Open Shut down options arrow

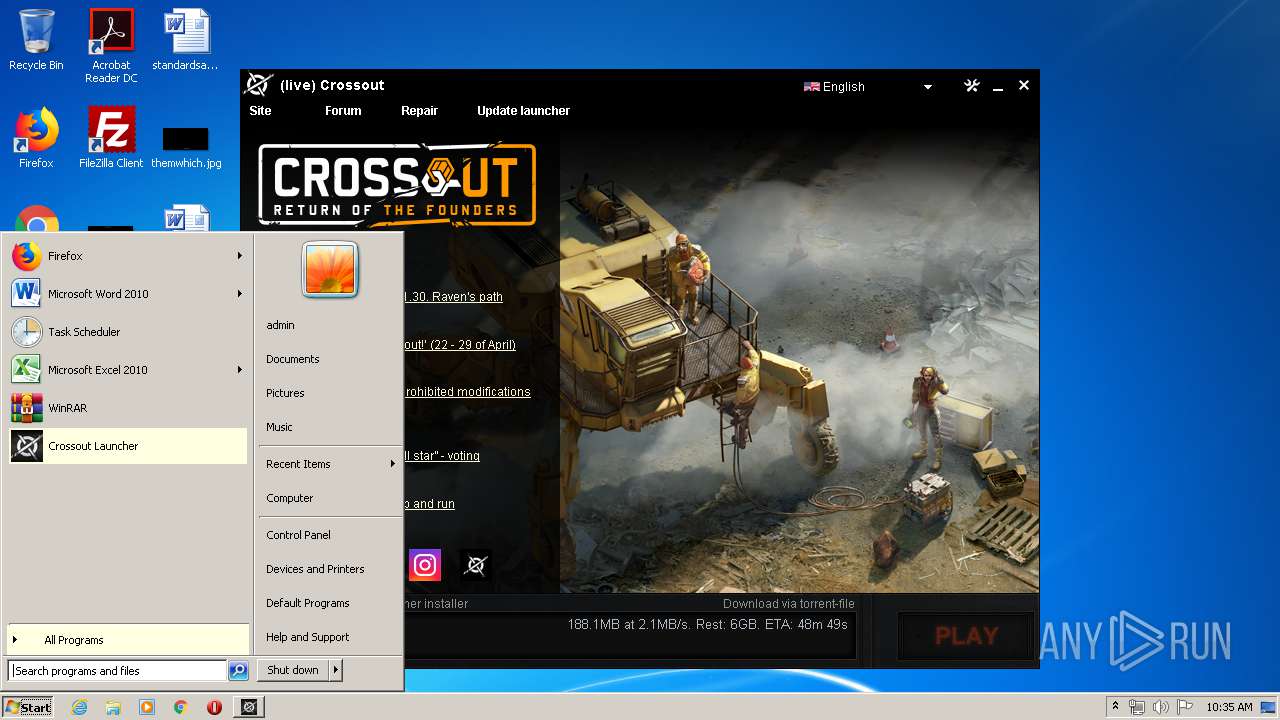pyautogui.click(x=336, y=670)
